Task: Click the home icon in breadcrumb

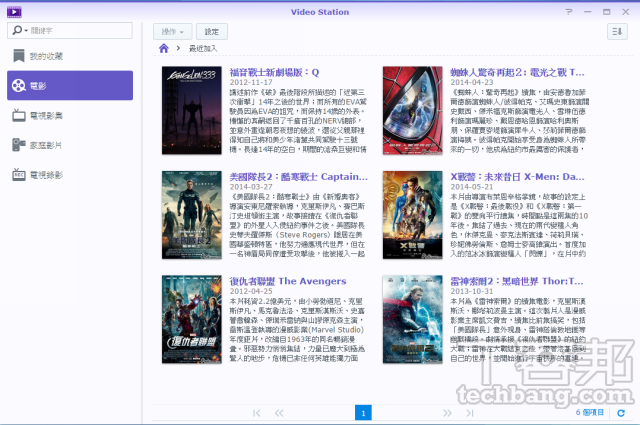Action: (x=164, y=48)
